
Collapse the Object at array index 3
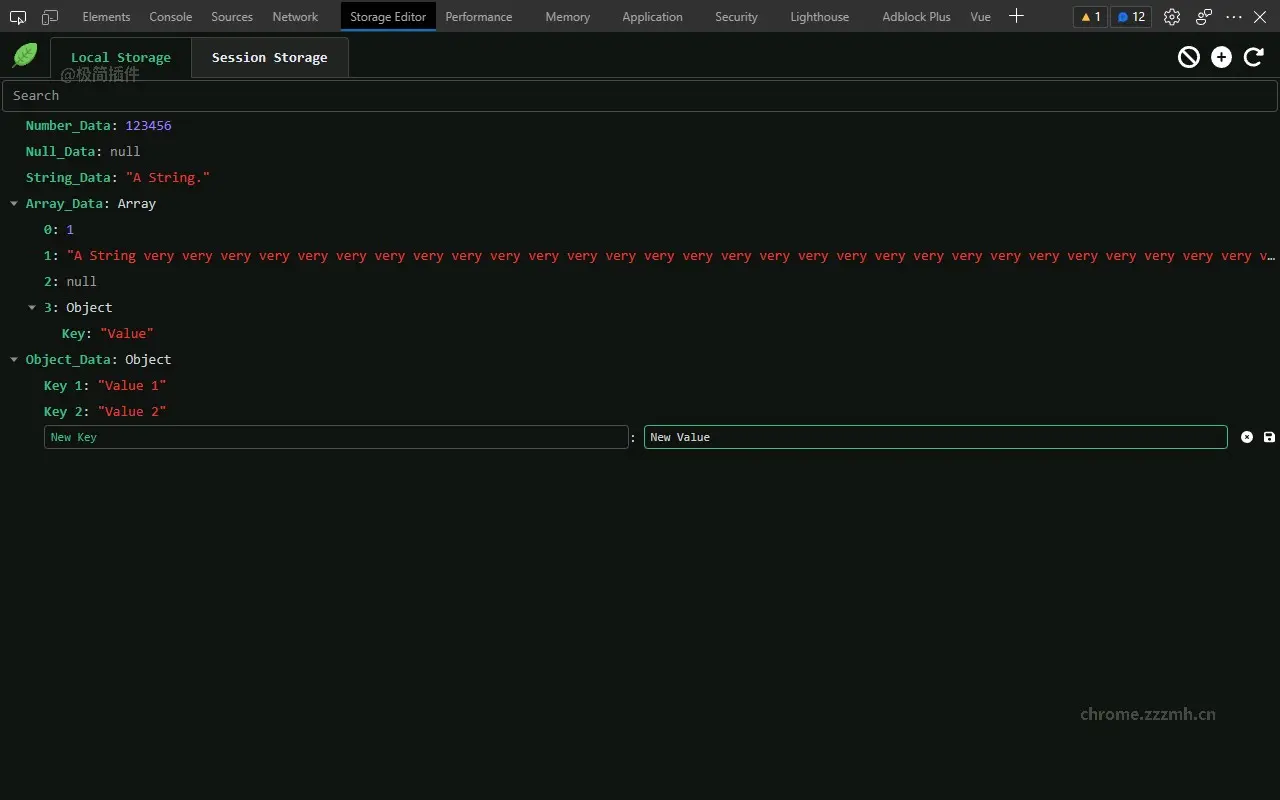[x=32, y=307]
